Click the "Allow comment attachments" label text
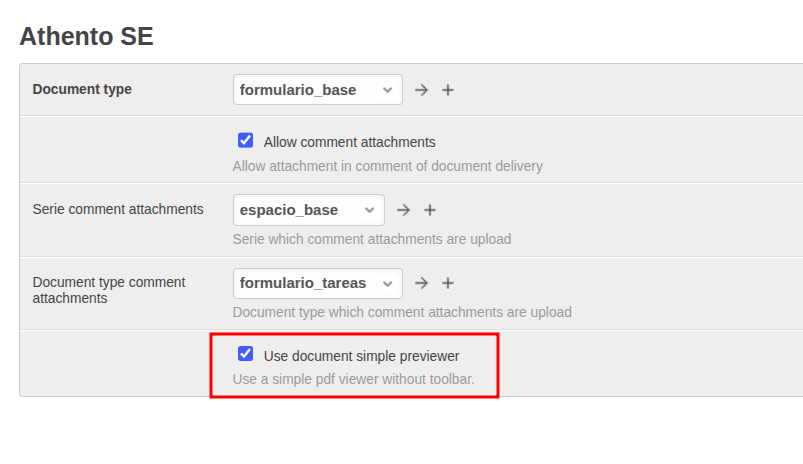The image size is (803, 464). pyautogui.click(x=349, y=142)
